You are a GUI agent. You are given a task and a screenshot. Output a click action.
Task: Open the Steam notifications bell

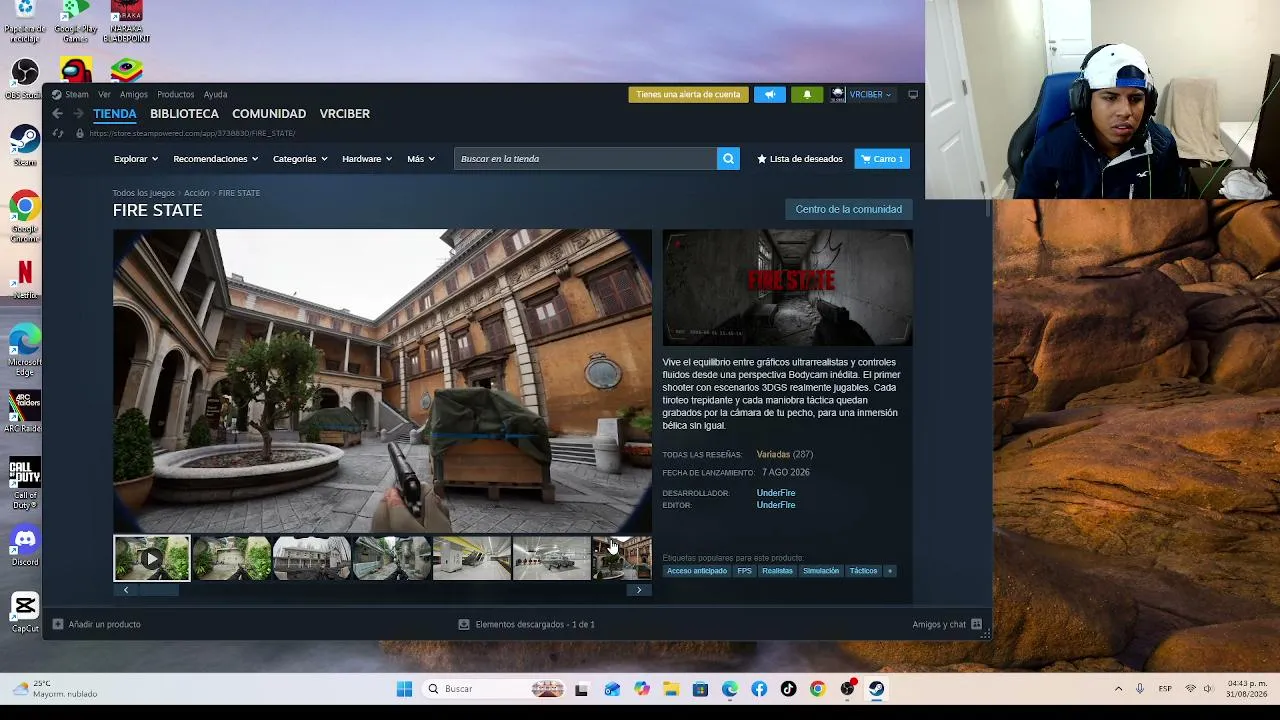coord(807,95)
